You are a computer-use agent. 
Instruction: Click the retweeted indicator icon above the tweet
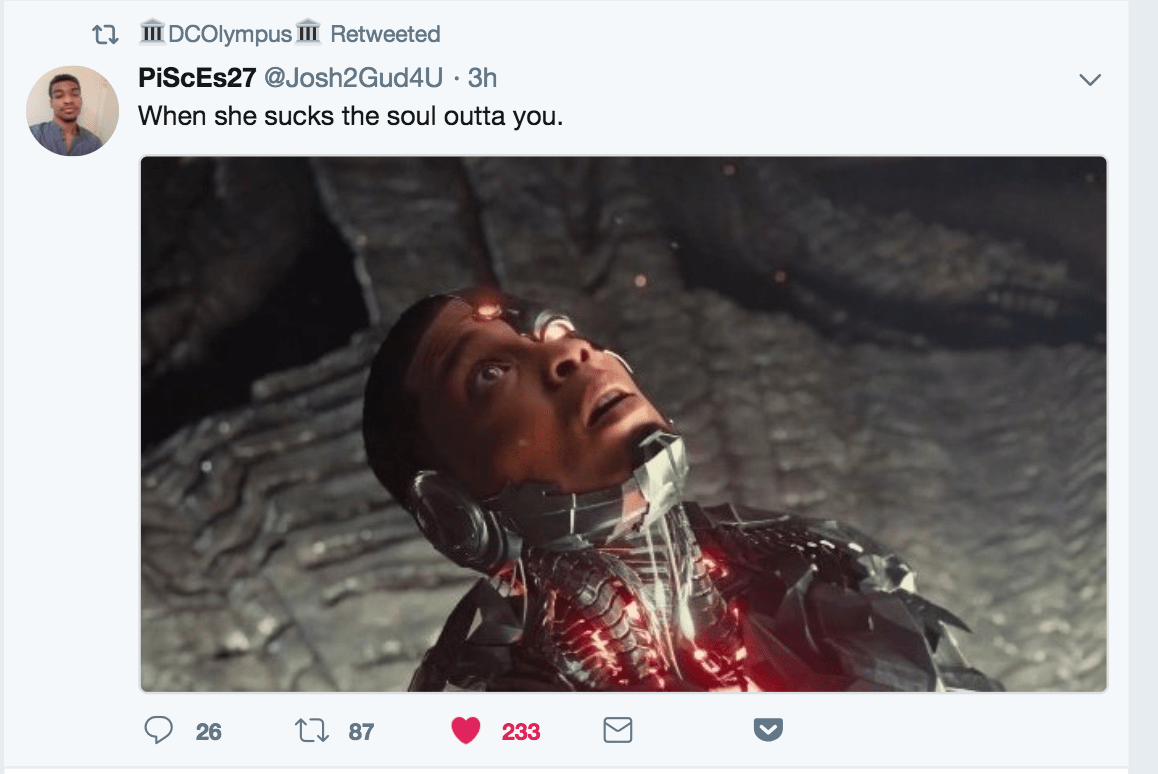(x=105, y=35)
